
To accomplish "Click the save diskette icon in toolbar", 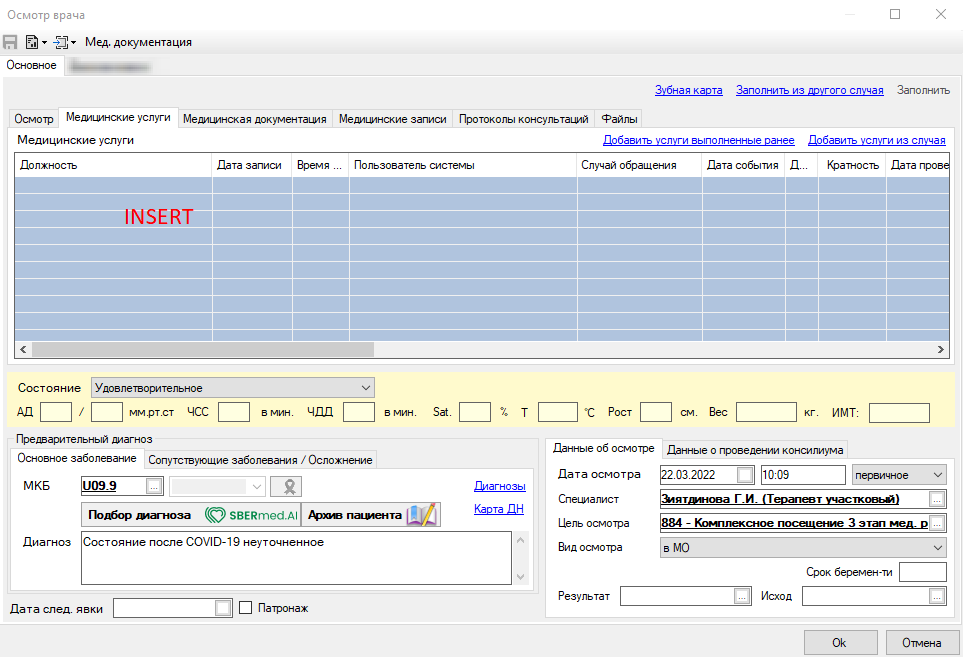I will pos(10,42).
